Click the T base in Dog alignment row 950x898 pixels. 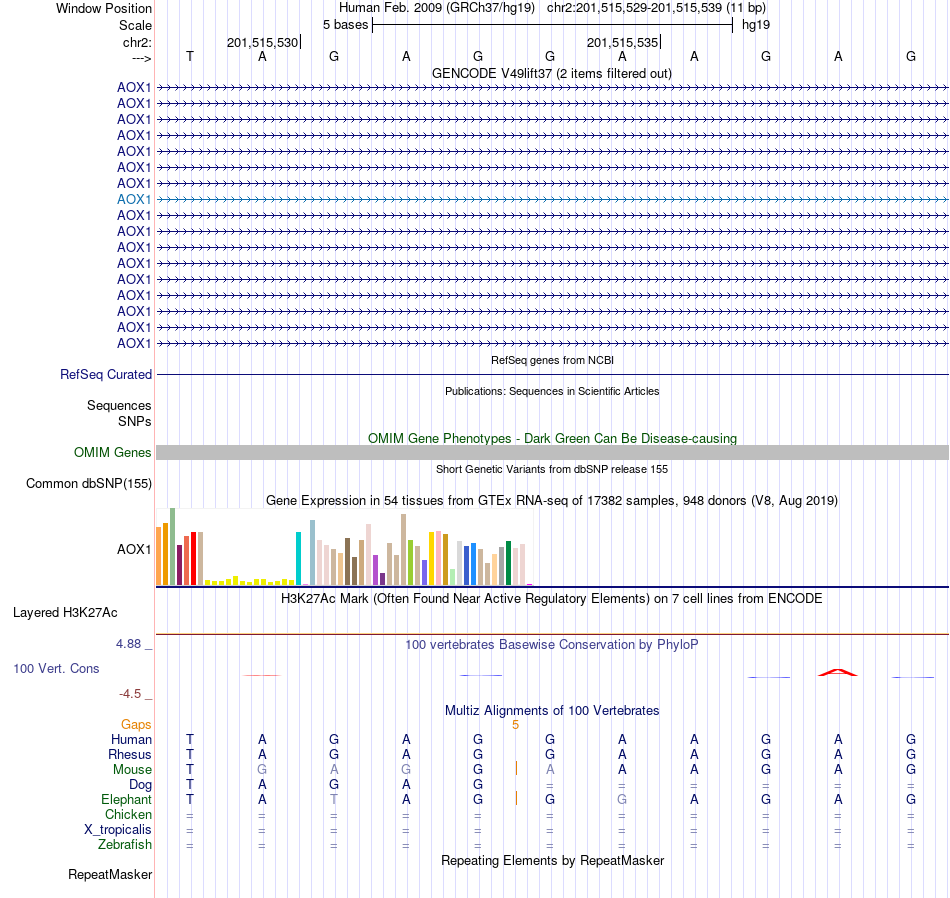[190, 785]
